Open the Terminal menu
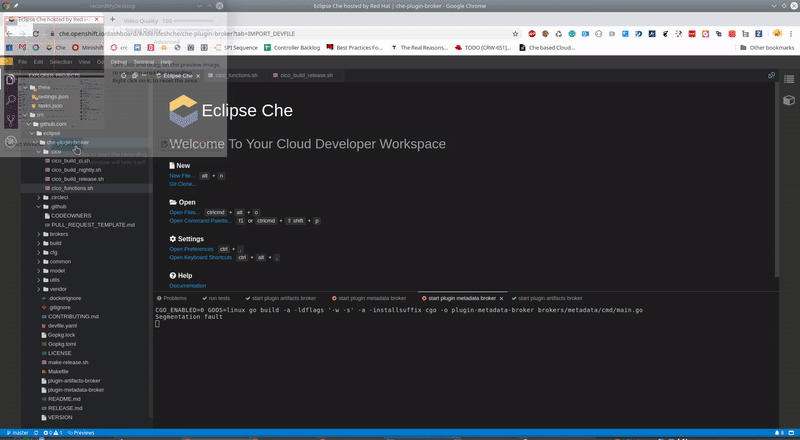800x440 pixels. click(143, 62)
